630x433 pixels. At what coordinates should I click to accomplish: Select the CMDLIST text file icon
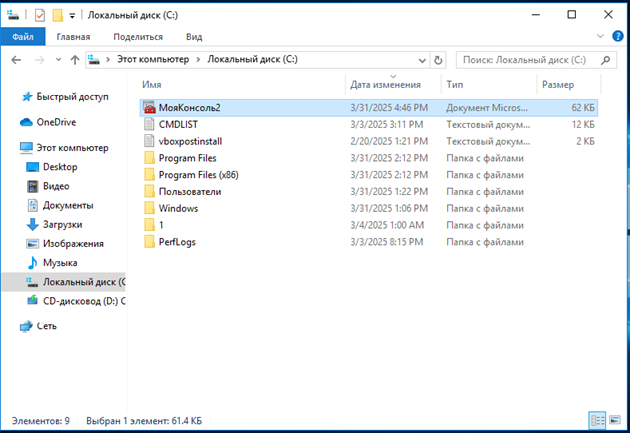click(x=149, y=125)
